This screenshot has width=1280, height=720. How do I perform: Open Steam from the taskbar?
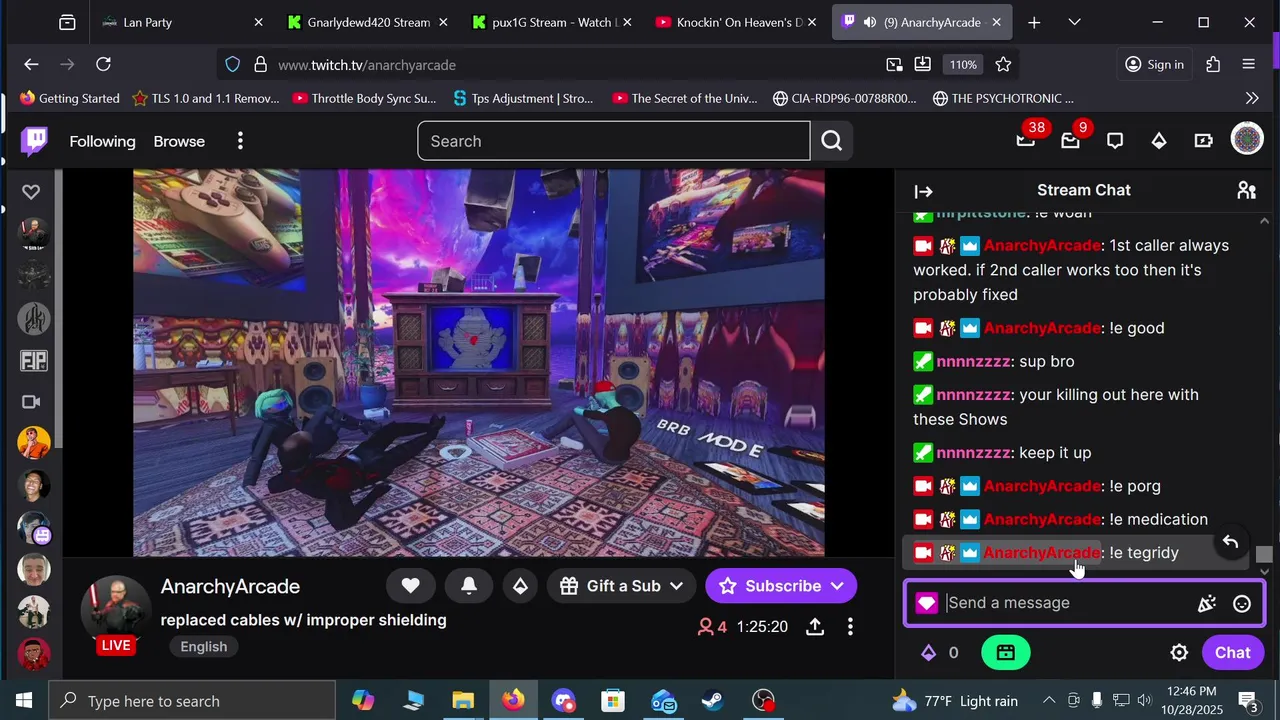[714, 701]
